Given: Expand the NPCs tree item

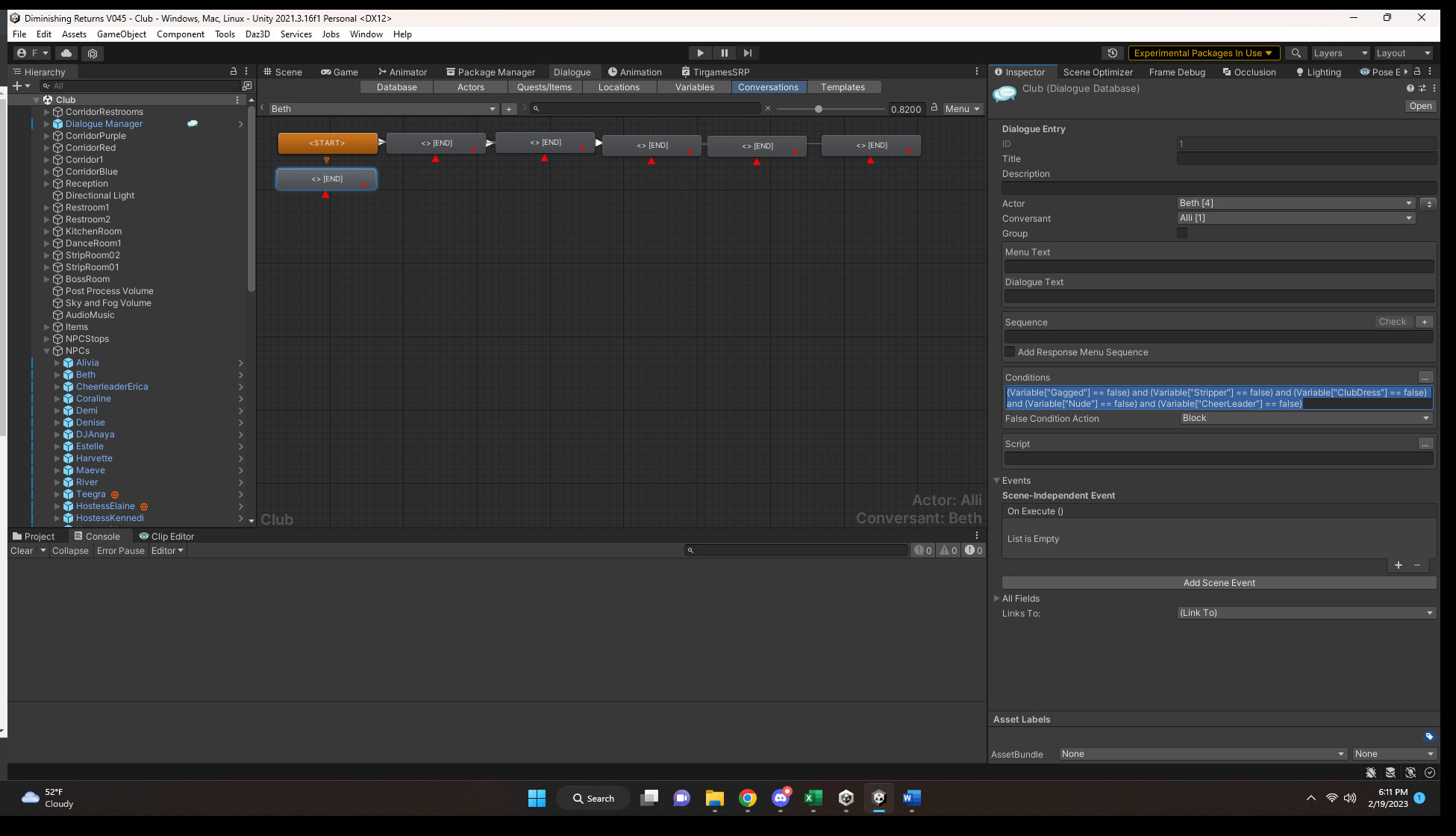Looking at the screenshot, I should 51,349.
